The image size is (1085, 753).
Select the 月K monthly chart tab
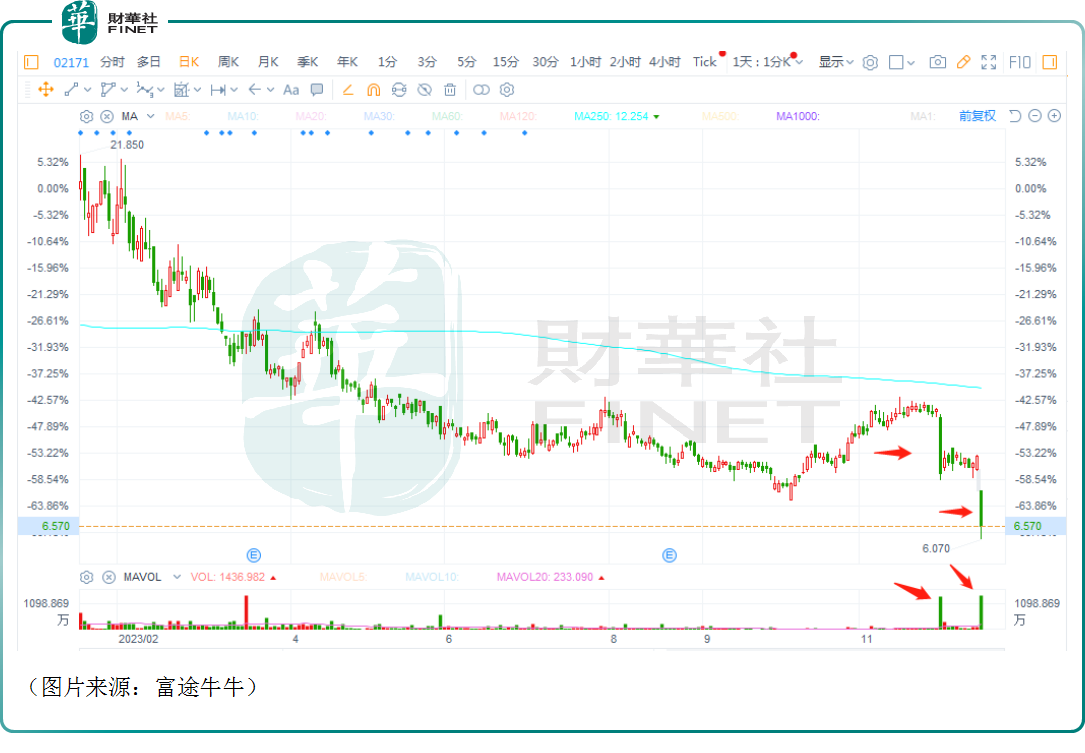pos(268,62)
